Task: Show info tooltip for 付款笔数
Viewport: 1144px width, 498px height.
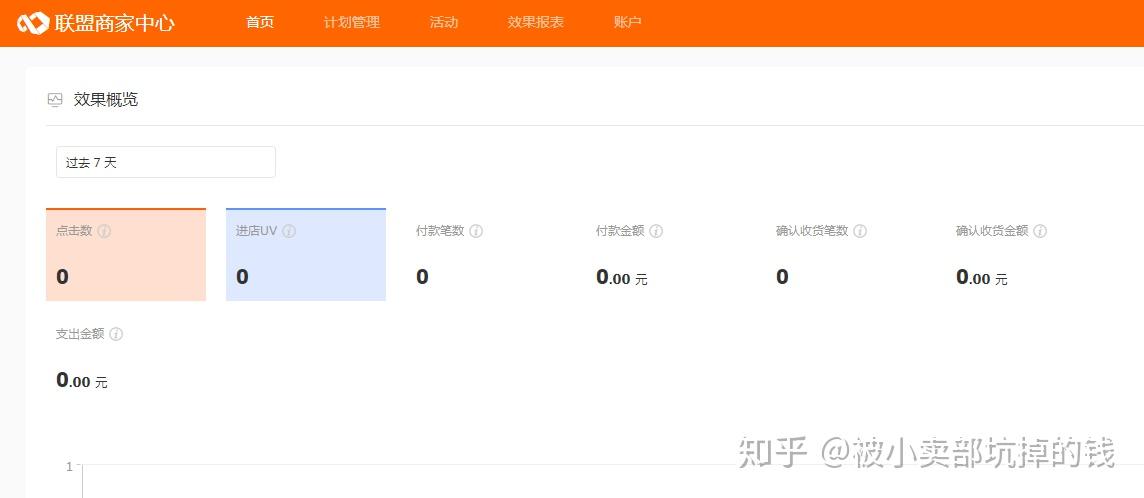Action: [x=476, y=231]
